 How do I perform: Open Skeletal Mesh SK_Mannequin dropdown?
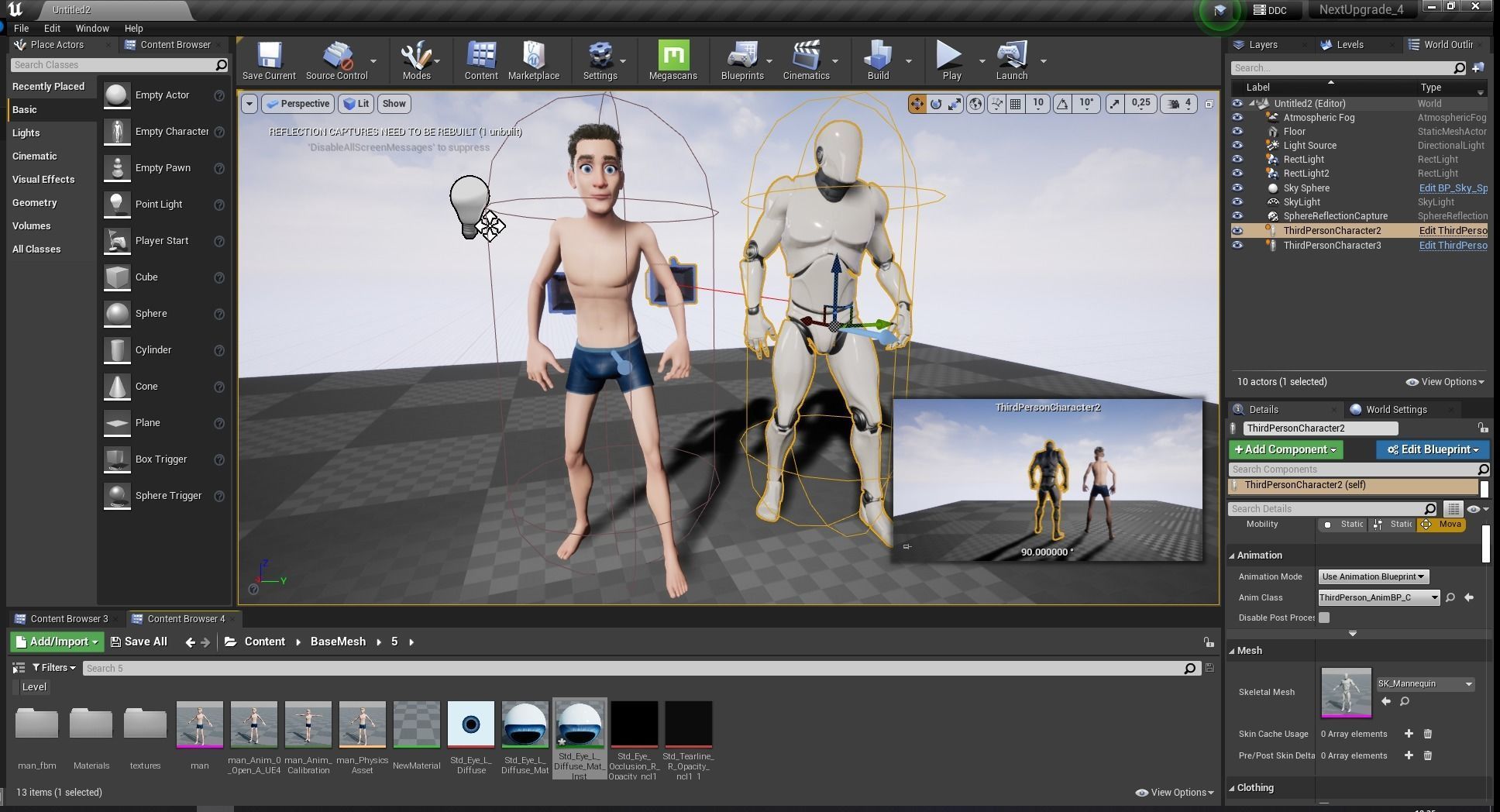tap(1425, 684)
